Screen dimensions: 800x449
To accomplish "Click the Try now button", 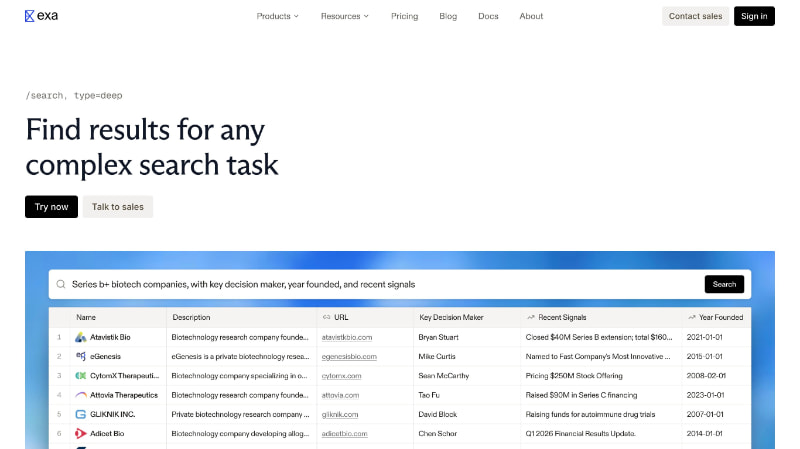I will 52,207.
